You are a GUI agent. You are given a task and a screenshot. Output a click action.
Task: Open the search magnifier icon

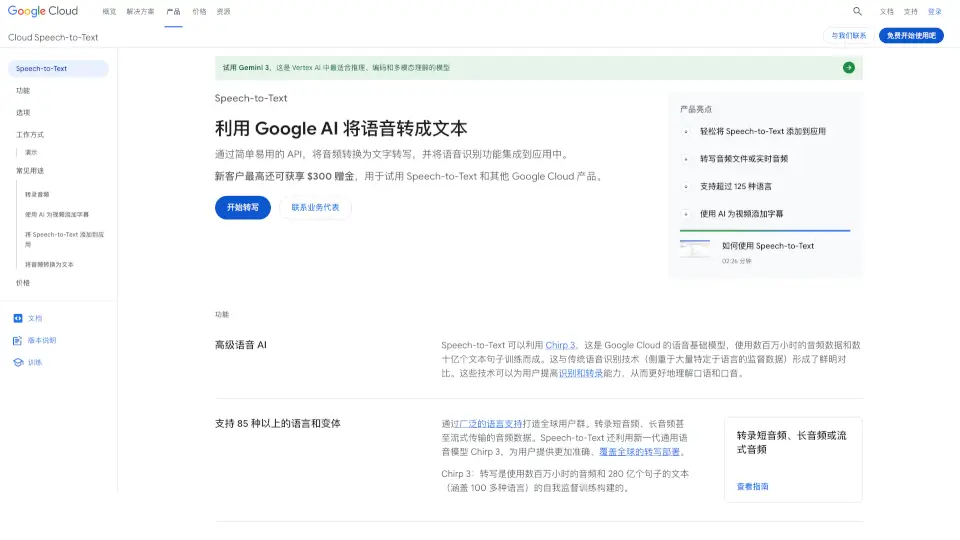(x=857, y=11)
